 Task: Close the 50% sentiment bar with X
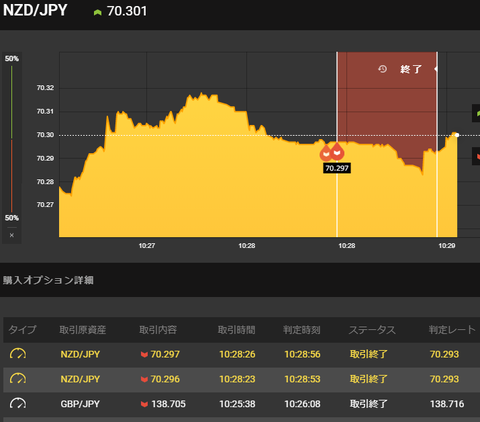12,235
